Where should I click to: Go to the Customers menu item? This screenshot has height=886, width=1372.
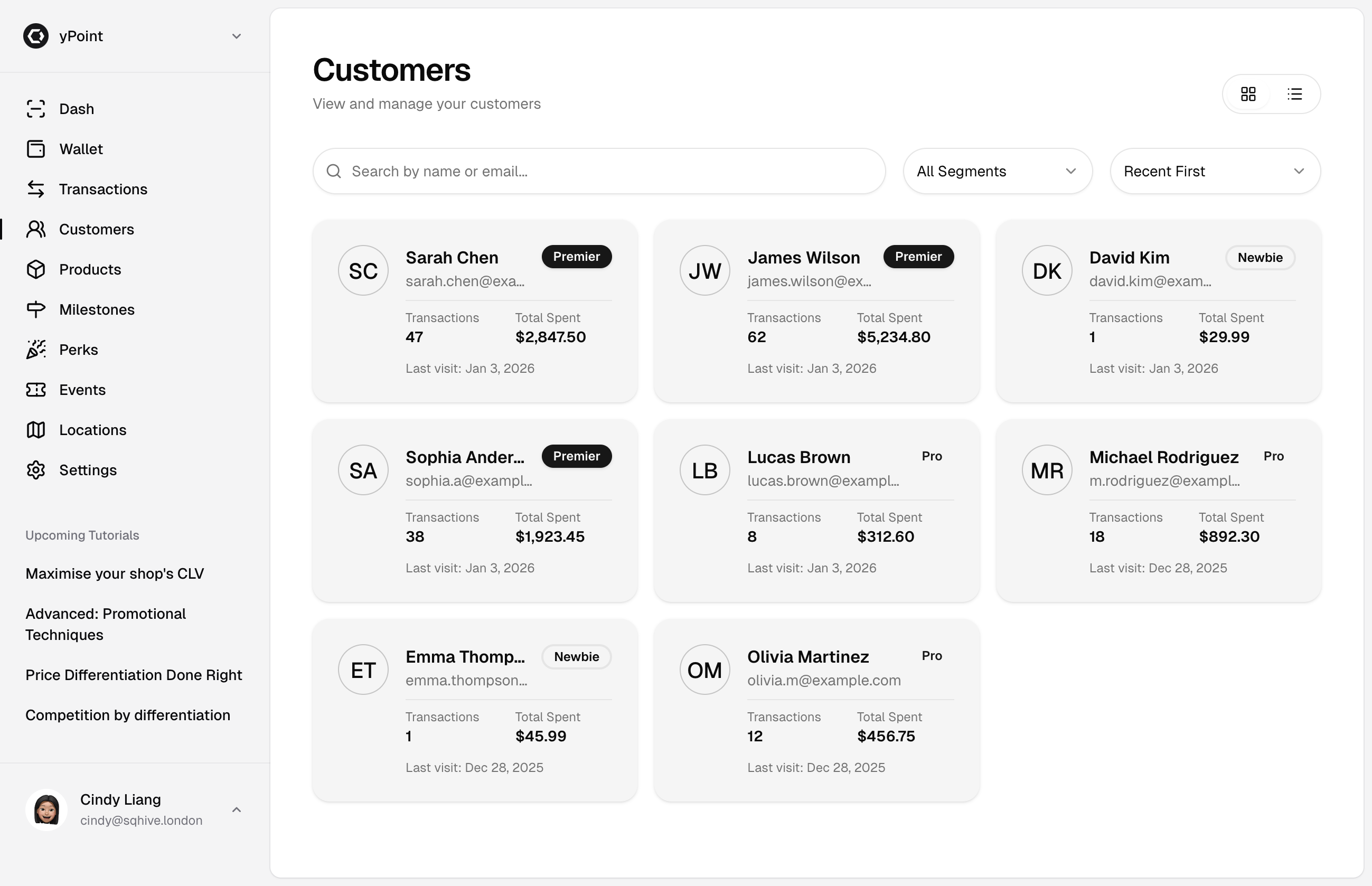point(96,230)
